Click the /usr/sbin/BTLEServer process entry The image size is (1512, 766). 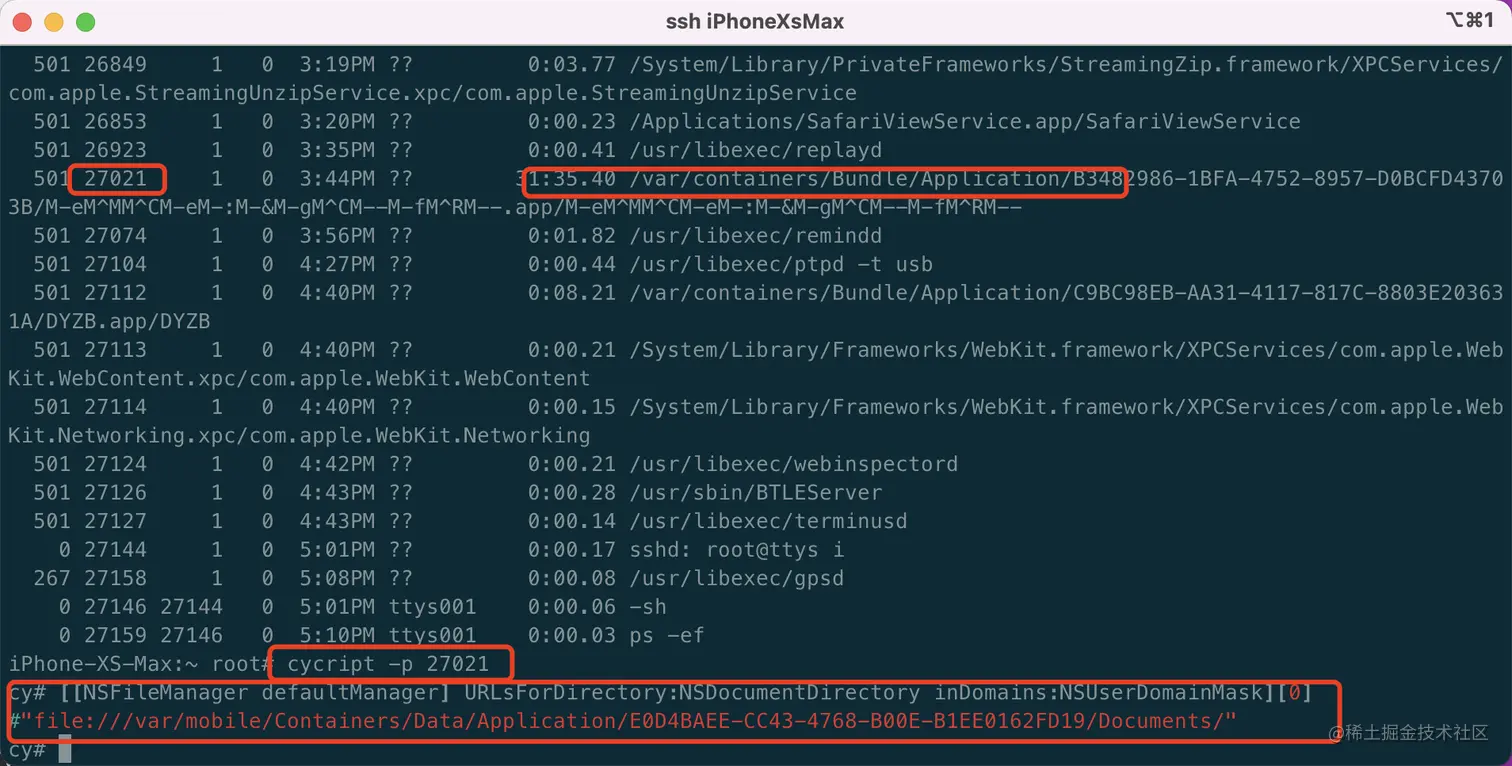point(755,493)
